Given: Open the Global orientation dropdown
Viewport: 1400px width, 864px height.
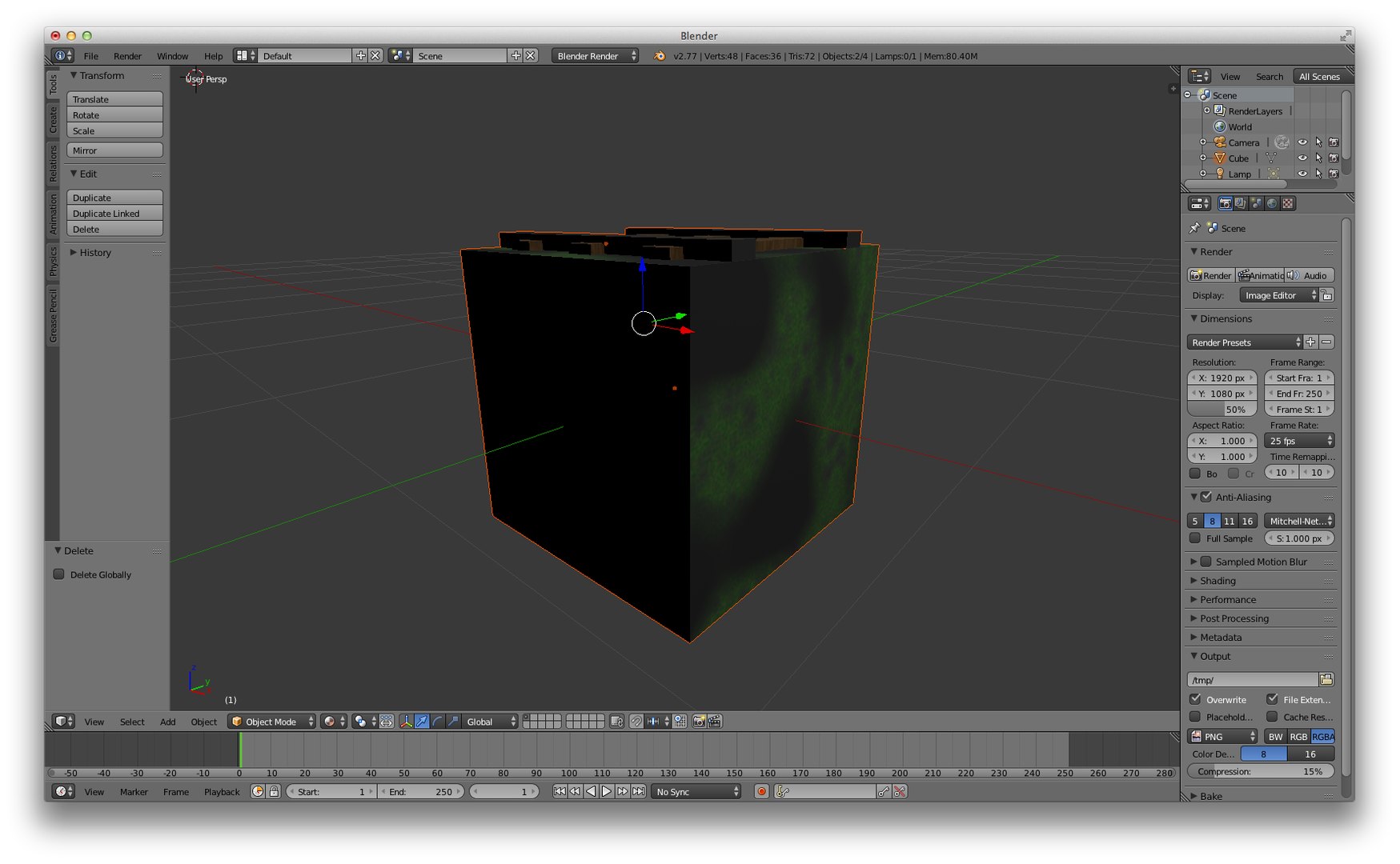Looking at the screenshot, I should tap(491, 721).
